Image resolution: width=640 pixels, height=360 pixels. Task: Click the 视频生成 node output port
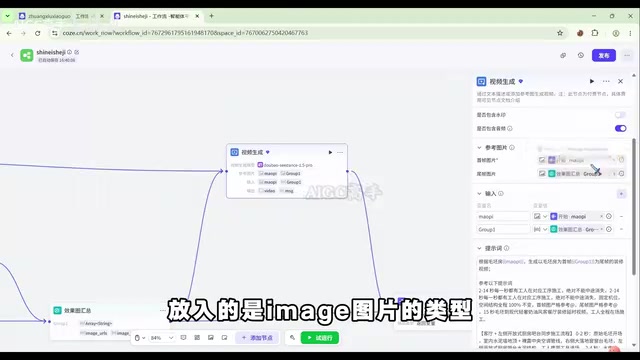point(347,171)
